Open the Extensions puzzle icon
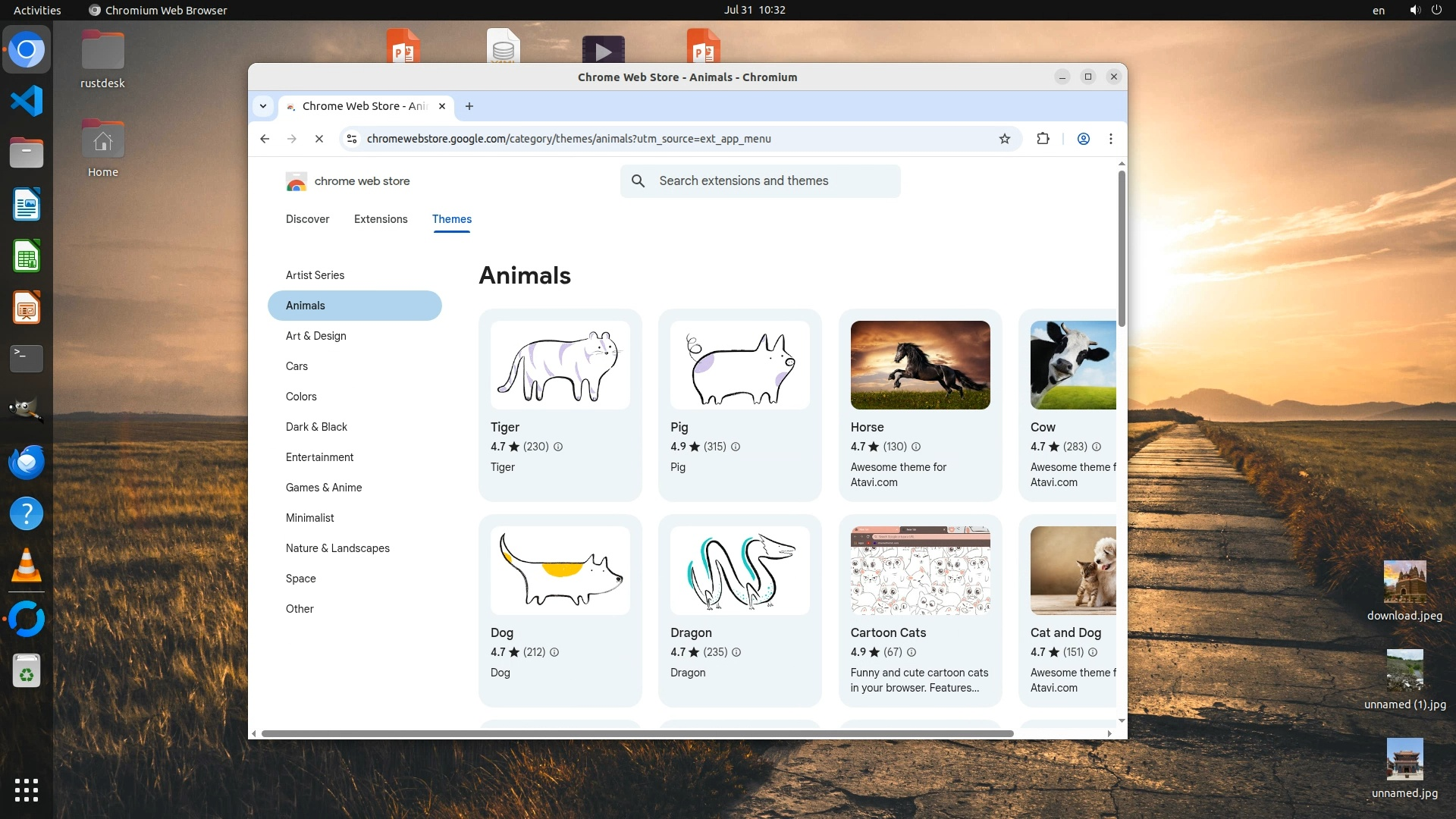The image size is (1456, 819). pyautogui.click(x=1043, y=139)
